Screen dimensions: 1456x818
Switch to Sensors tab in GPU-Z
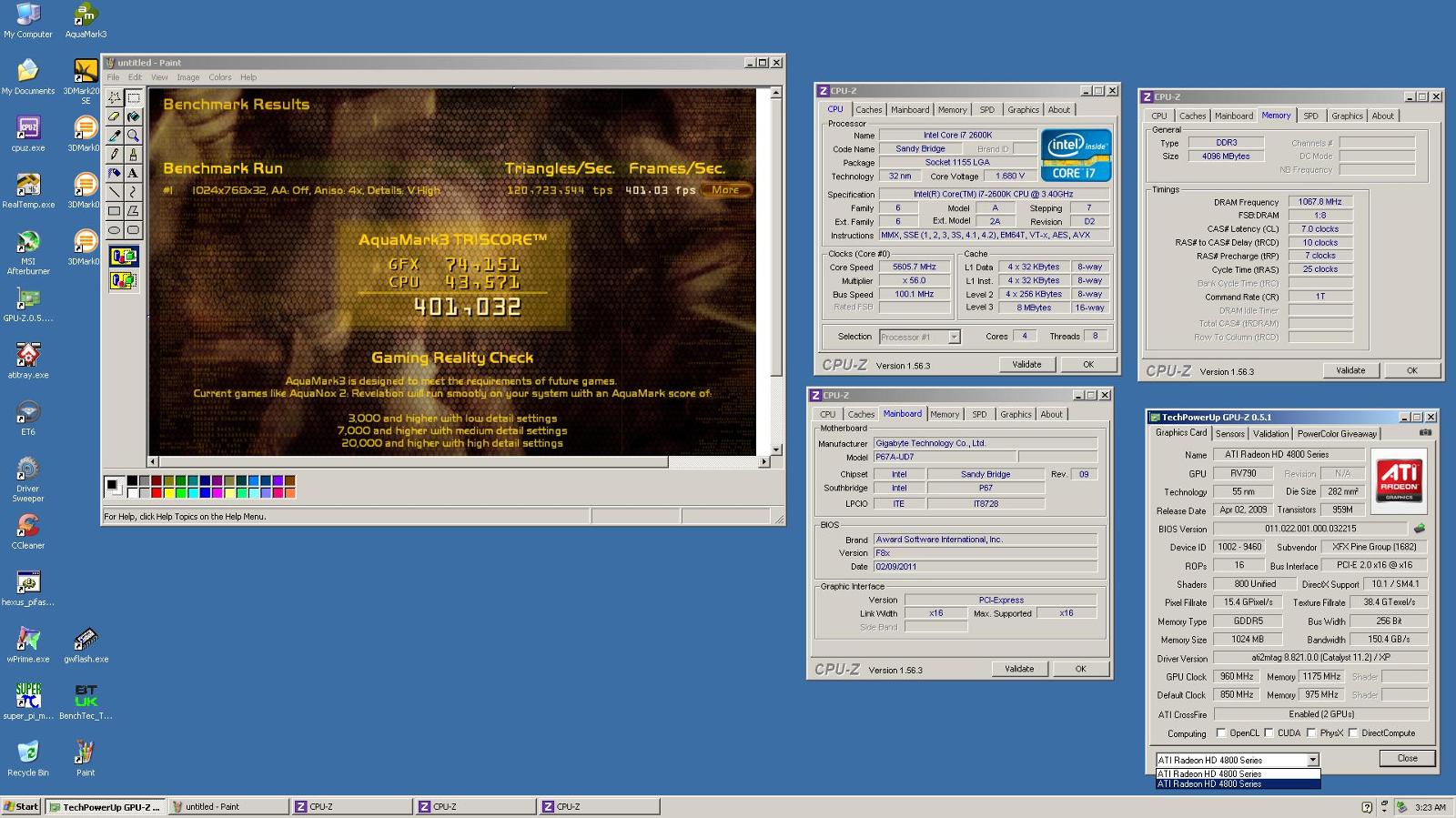(x=1230, y=434)
